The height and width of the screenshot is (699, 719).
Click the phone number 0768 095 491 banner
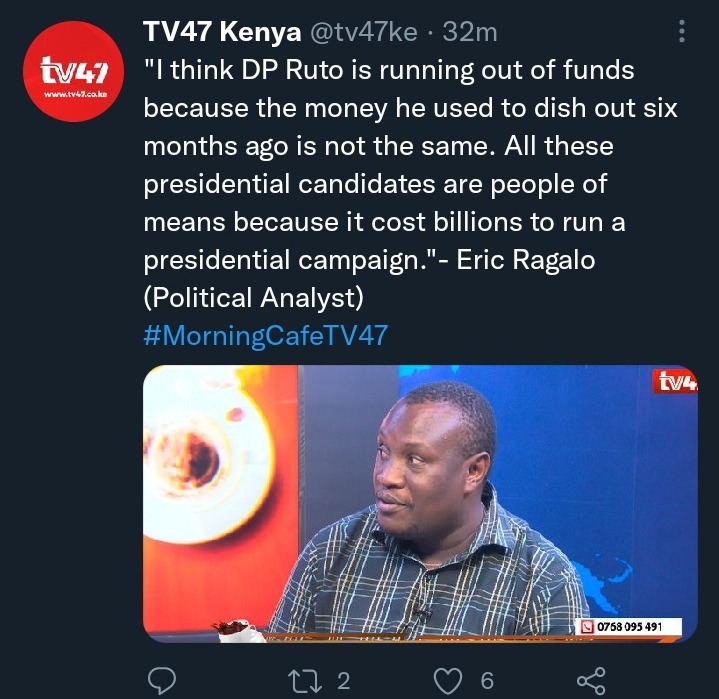pyautogui.click(x=631, y=627)
